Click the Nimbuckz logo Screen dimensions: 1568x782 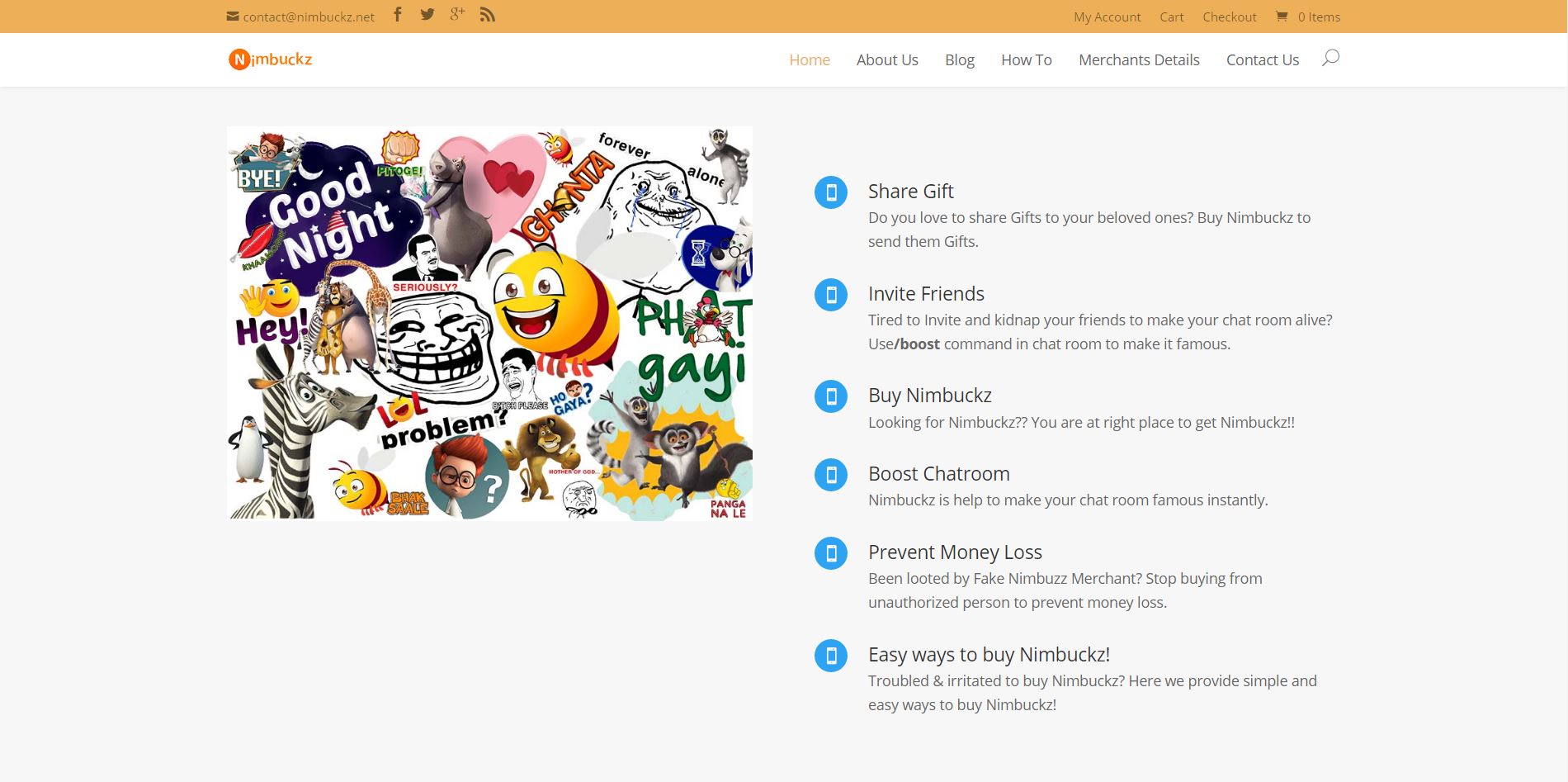[x=271, y=59]
